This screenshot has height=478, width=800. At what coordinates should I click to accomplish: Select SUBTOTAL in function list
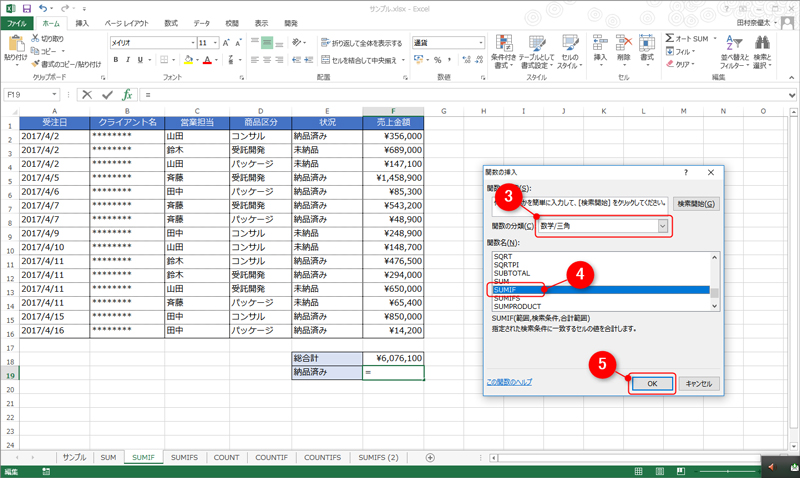[x=512, y=273]
